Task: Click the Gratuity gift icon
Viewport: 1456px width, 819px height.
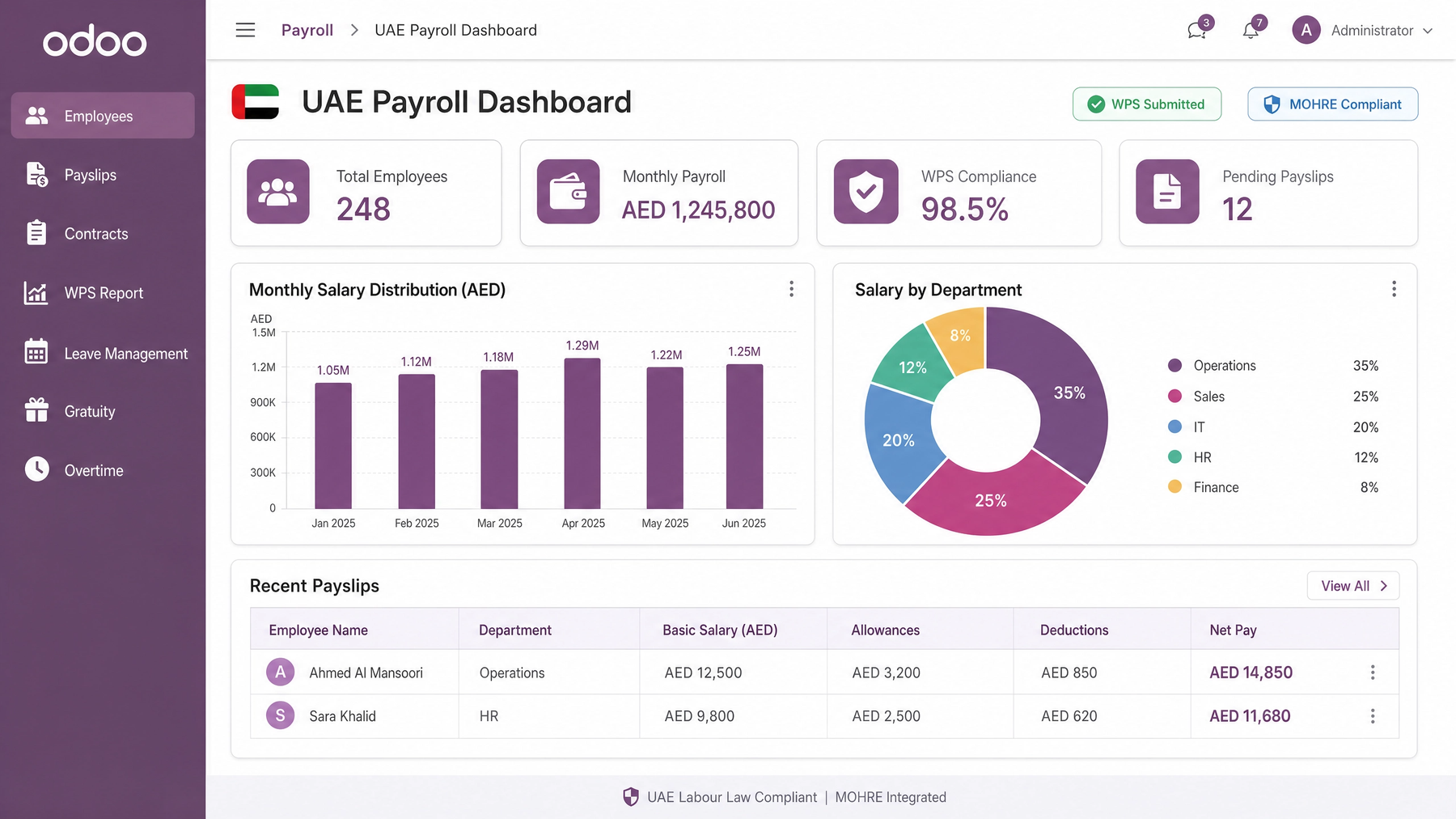Action: [36, 410]
